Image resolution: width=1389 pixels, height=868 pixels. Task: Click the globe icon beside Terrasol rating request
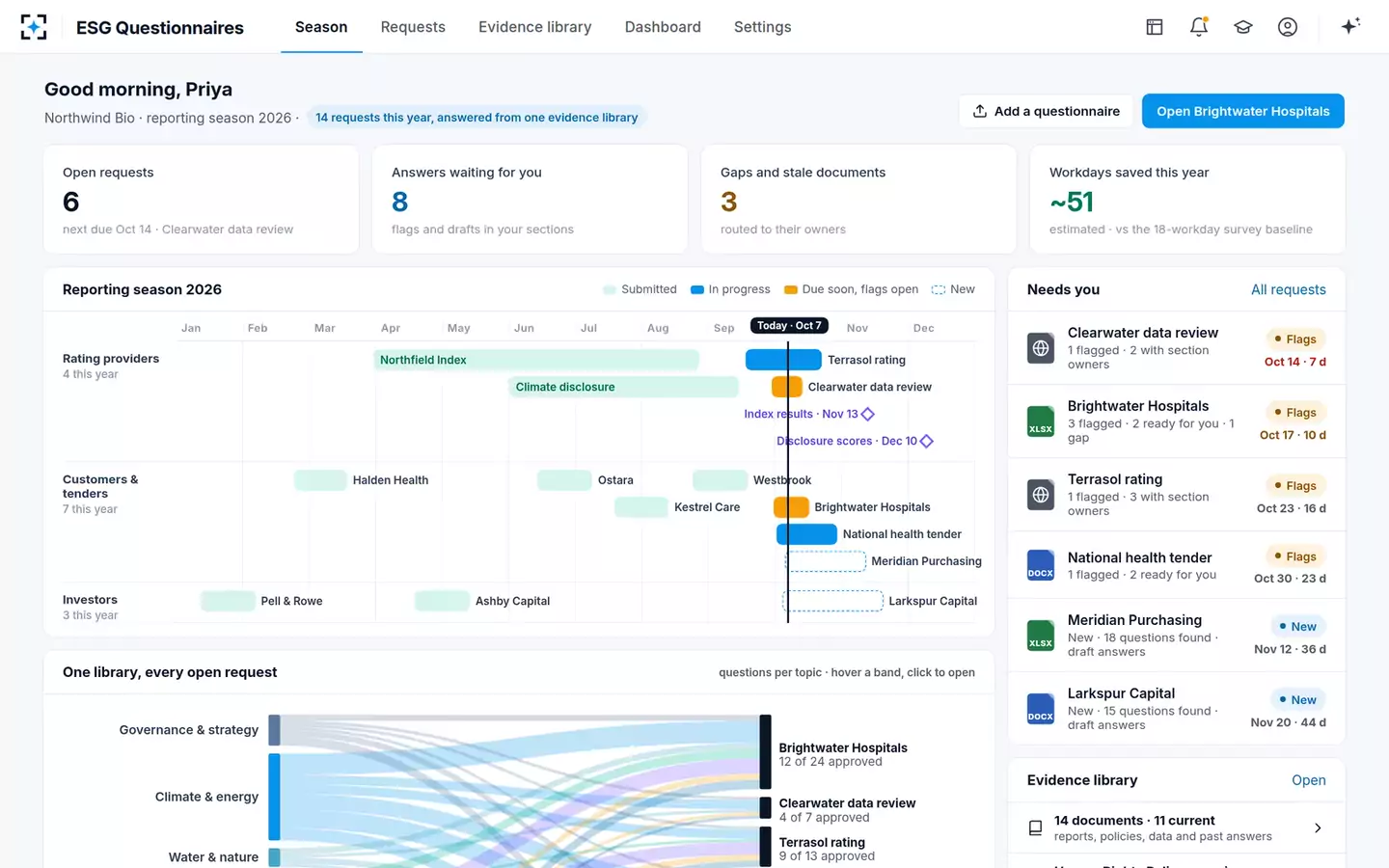pyautogui.click(x=1041, y=495)
